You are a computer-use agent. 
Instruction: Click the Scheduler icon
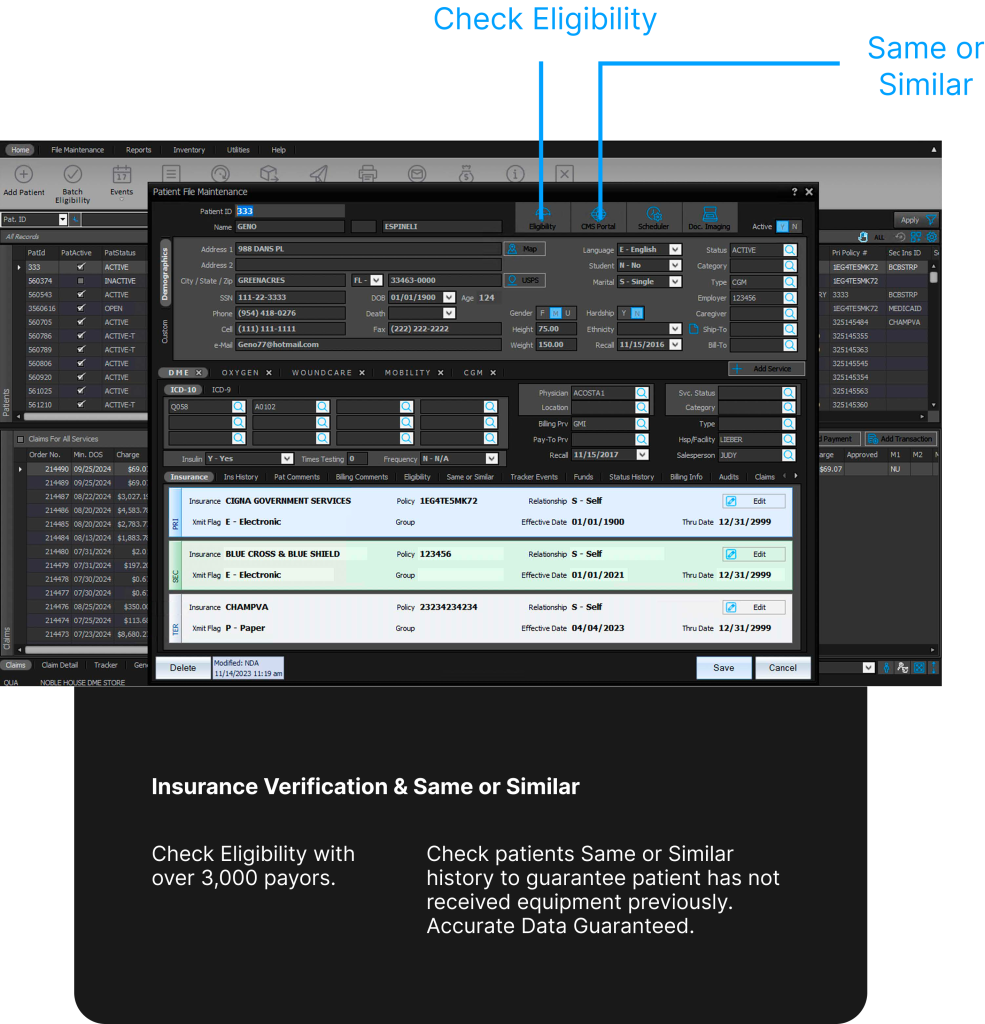(653, 216)
